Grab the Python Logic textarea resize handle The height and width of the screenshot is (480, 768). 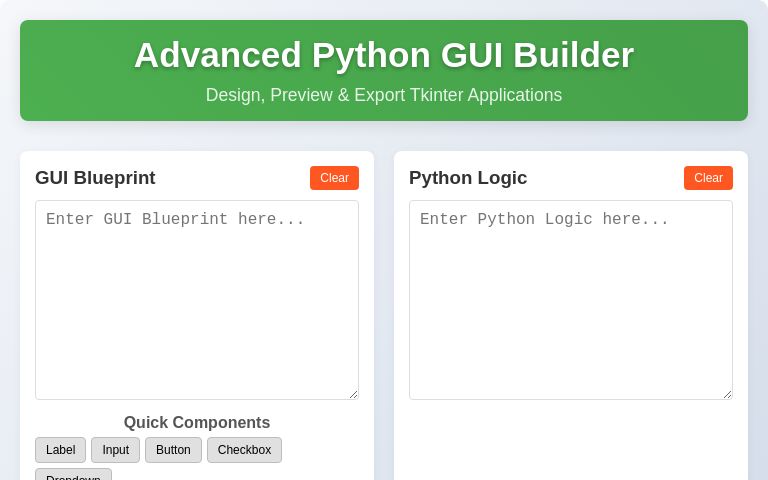(x=727, y=394)
